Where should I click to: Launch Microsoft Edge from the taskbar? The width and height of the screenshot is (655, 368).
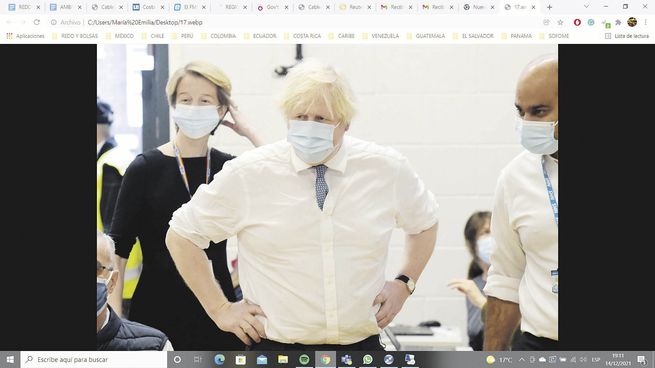click(219, 359)
